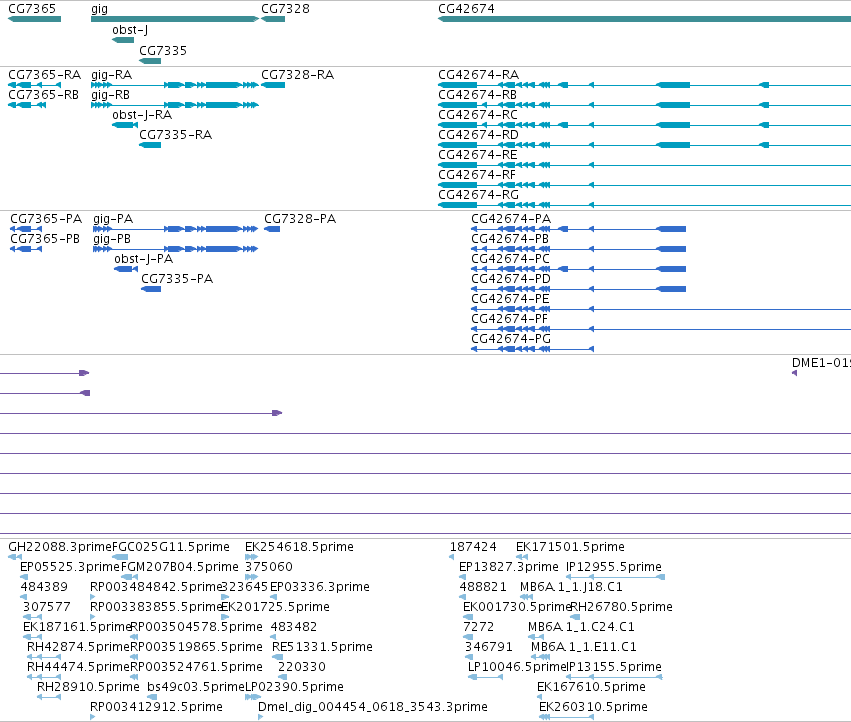The image size is (851, 722).
Task: Select the MB6A.1_1.C24.C1 label
Action: tap(581, 627)
